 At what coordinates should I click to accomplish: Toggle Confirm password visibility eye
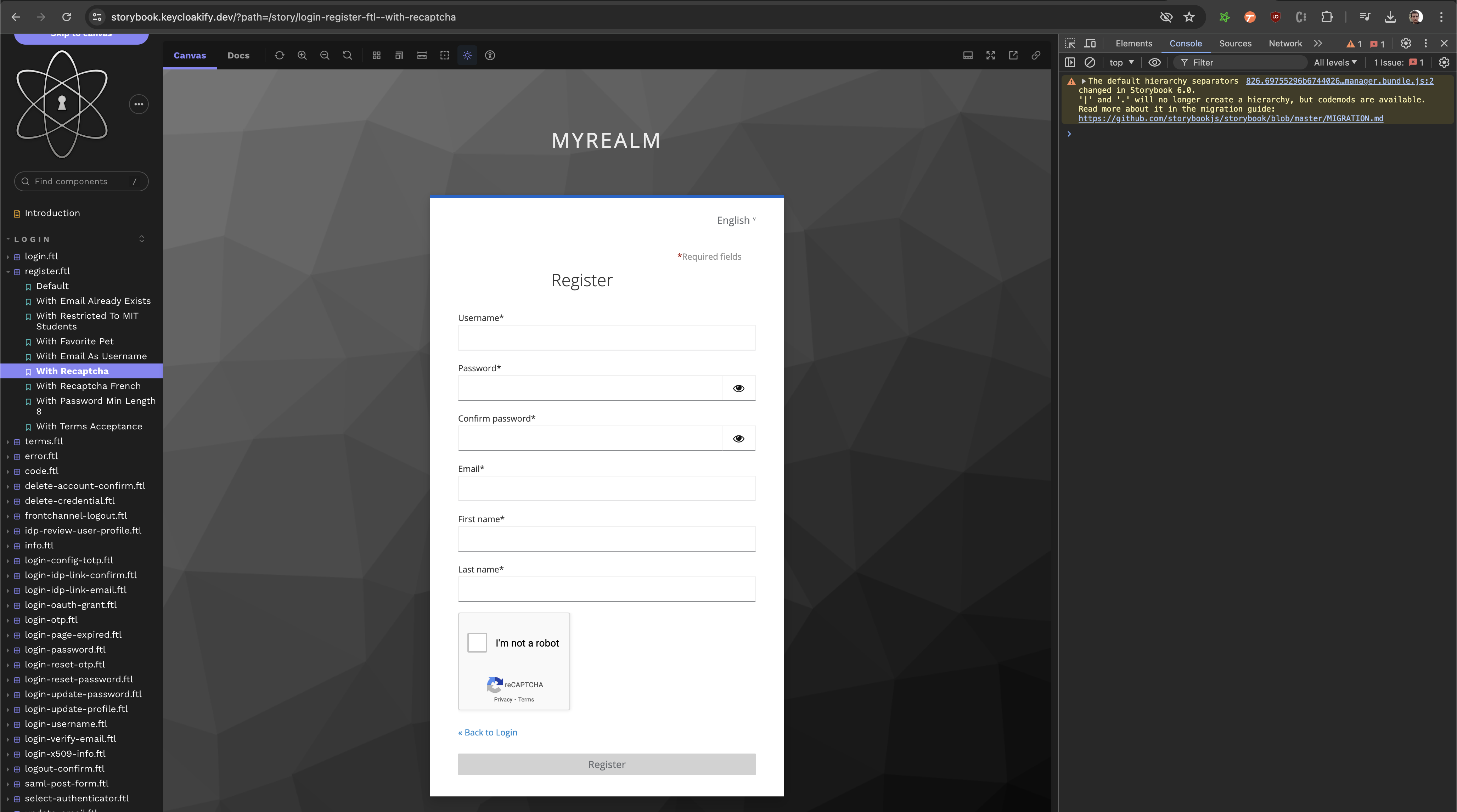(x=738, y=439)
